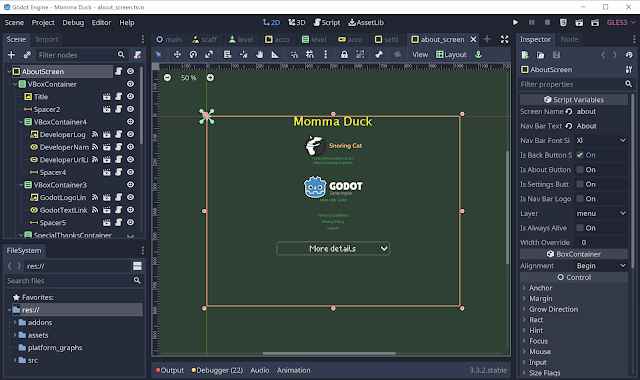Zoom out with minus button in viewport
The width and height of the screenshot is (640, 380).
pos(167,78)
